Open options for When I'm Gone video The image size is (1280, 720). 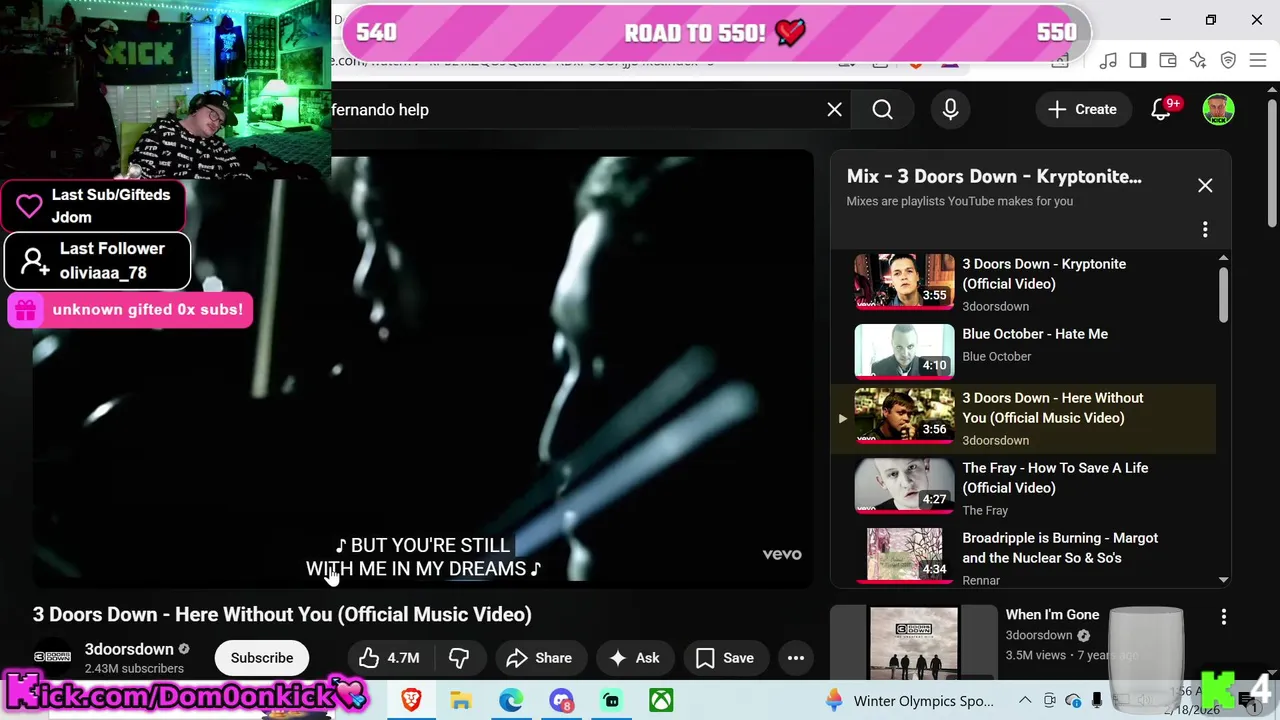click(1223, 617)
